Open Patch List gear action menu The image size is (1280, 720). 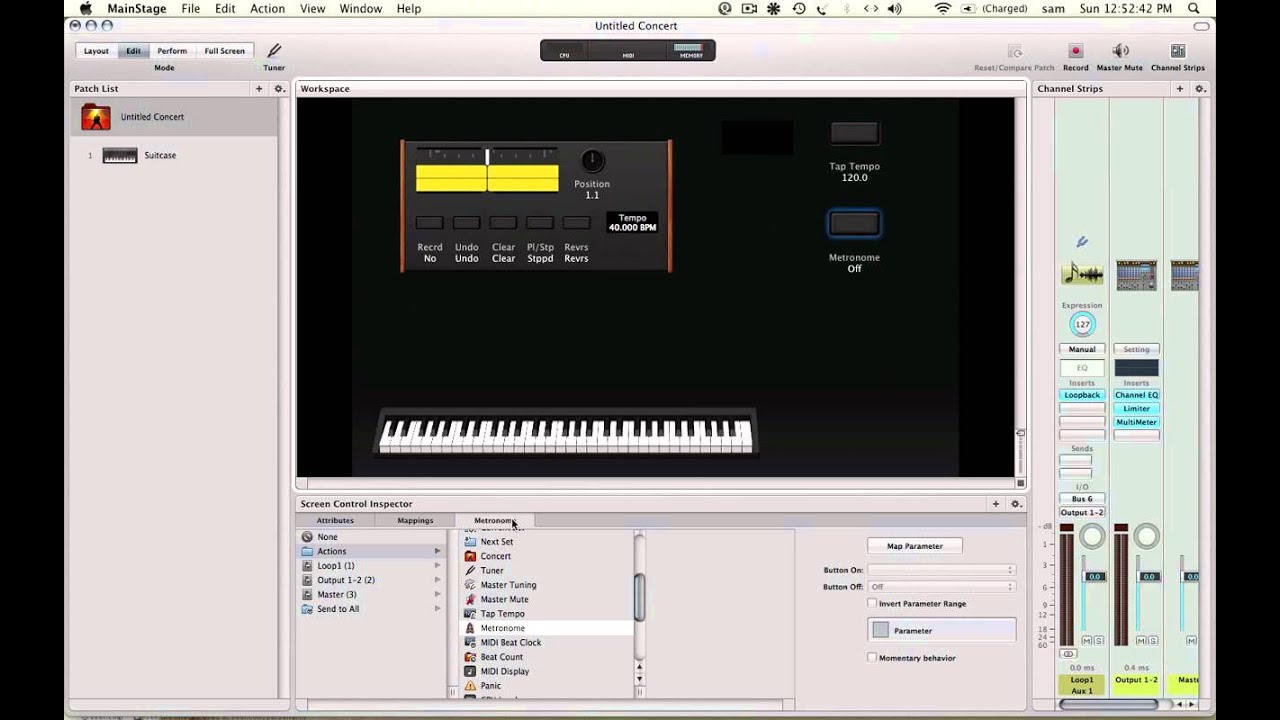tap(279, 89)
